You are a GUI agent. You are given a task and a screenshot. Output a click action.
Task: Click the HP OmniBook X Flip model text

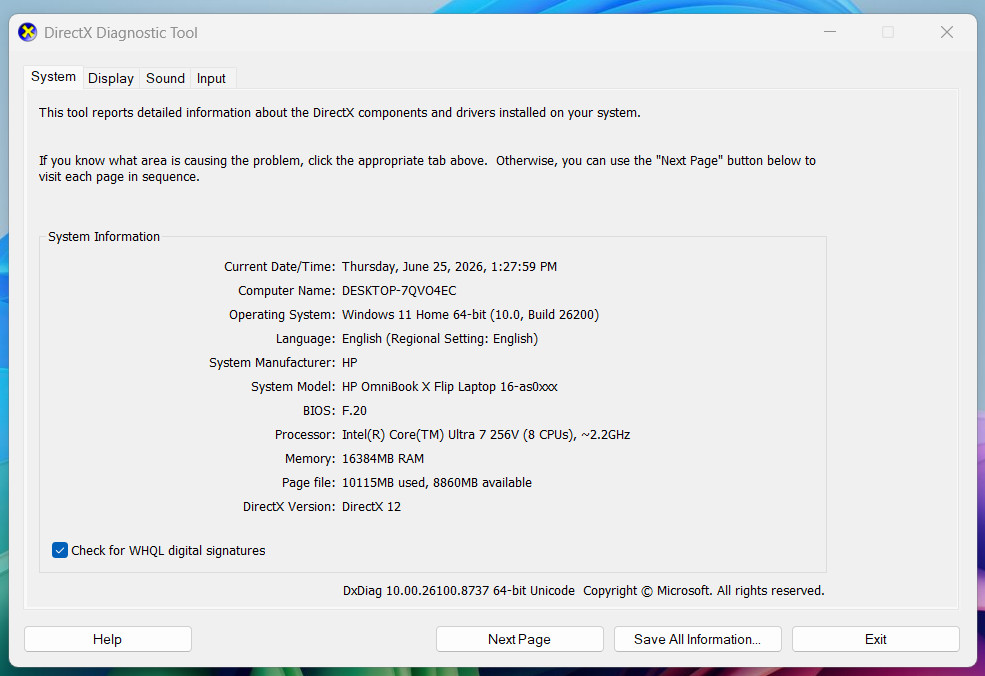tap(450, 387)
